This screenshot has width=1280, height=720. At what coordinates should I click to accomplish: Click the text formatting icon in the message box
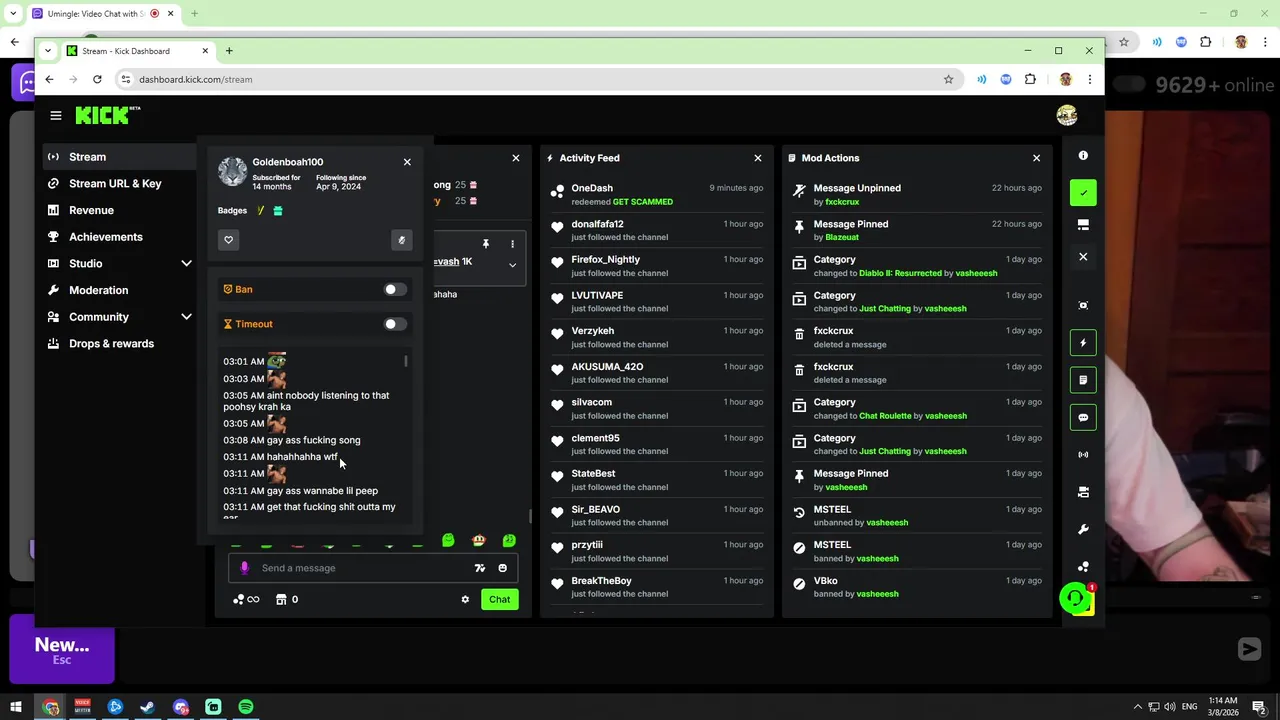[x=480, y=568]
